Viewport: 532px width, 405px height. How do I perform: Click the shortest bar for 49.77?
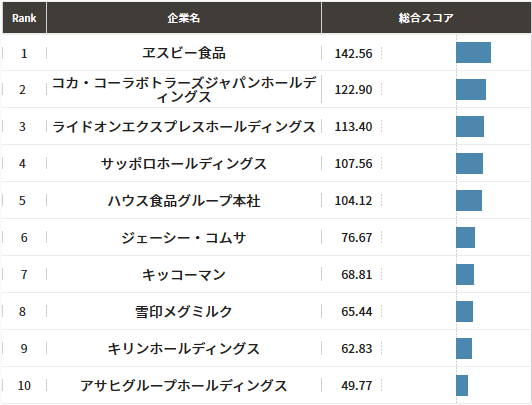462,385
